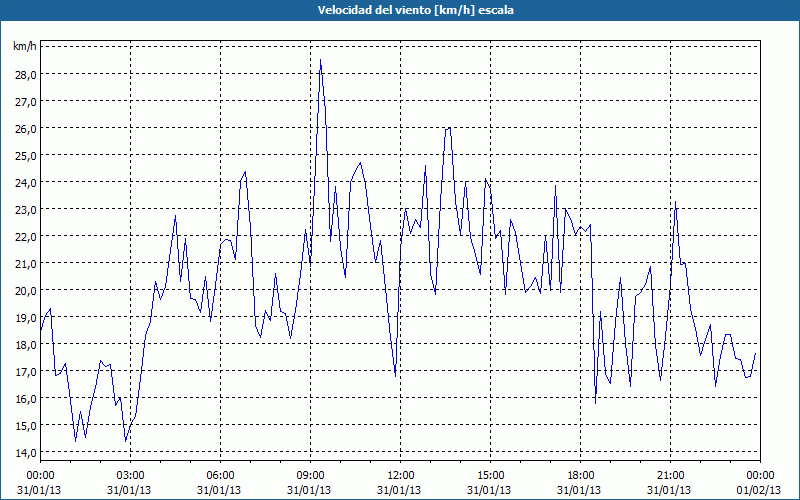Click the 12:00 time label

pyautogui.click(x=401, y=476)
